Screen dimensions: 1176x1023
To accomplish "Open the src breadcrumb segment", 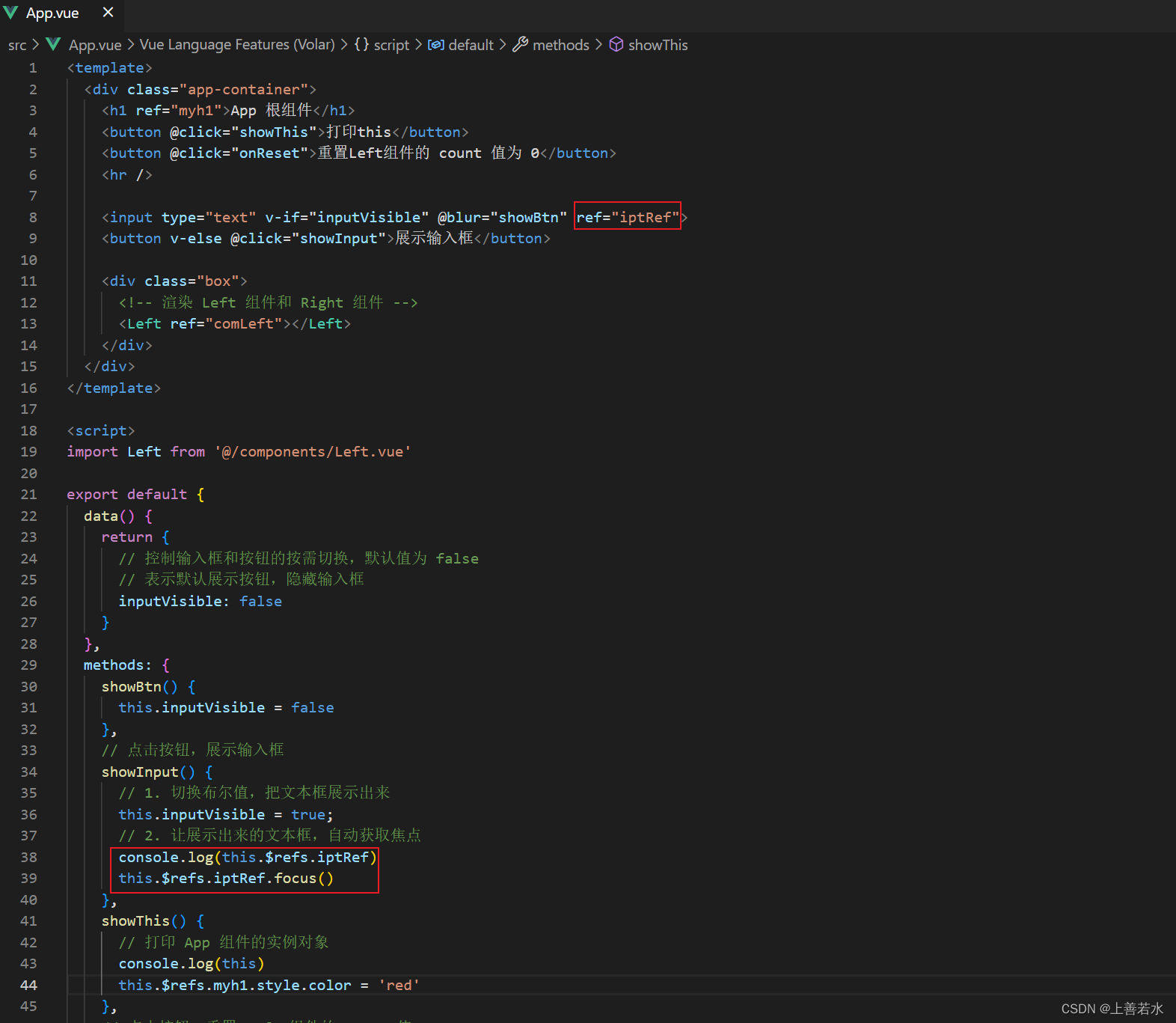I will (17, 45).
